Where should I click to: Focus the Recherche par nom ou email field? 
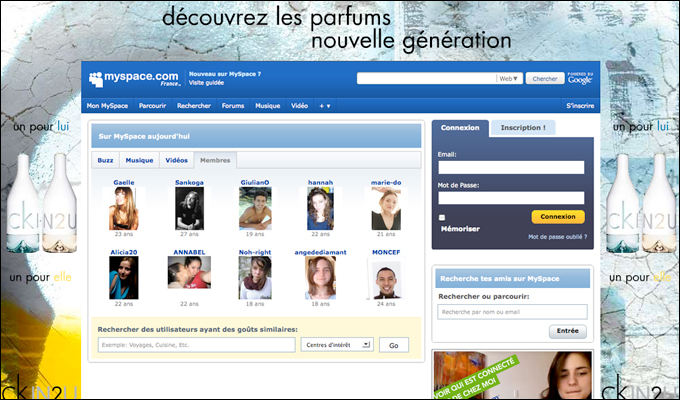512,312
